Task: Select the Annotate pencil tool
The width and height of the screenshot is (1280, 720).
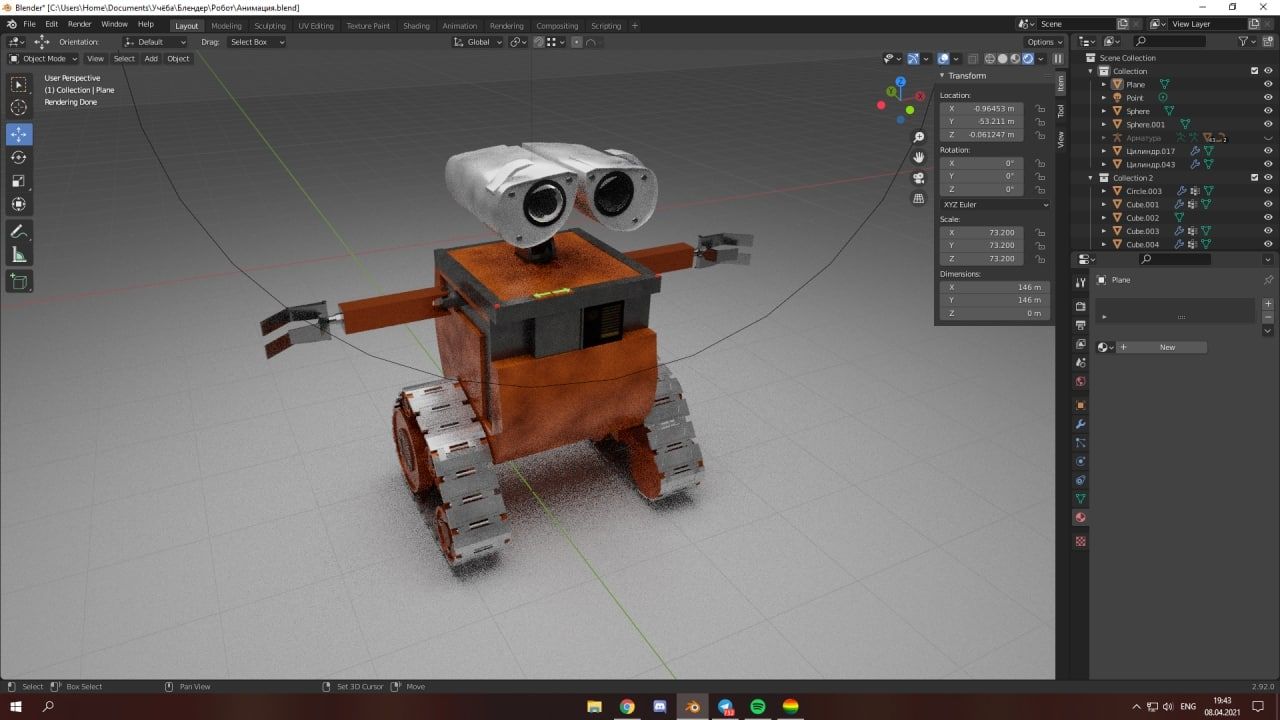Action: click(x=19, y=231)
